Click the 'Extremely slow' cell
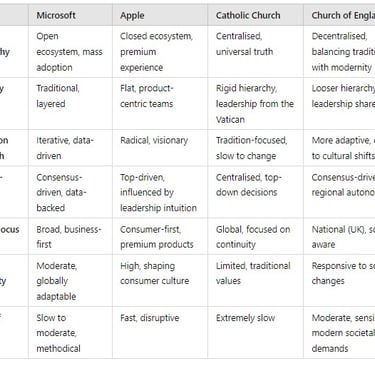Image resolution: width=375 pixels, height=366 pixels. coord(255,333)
